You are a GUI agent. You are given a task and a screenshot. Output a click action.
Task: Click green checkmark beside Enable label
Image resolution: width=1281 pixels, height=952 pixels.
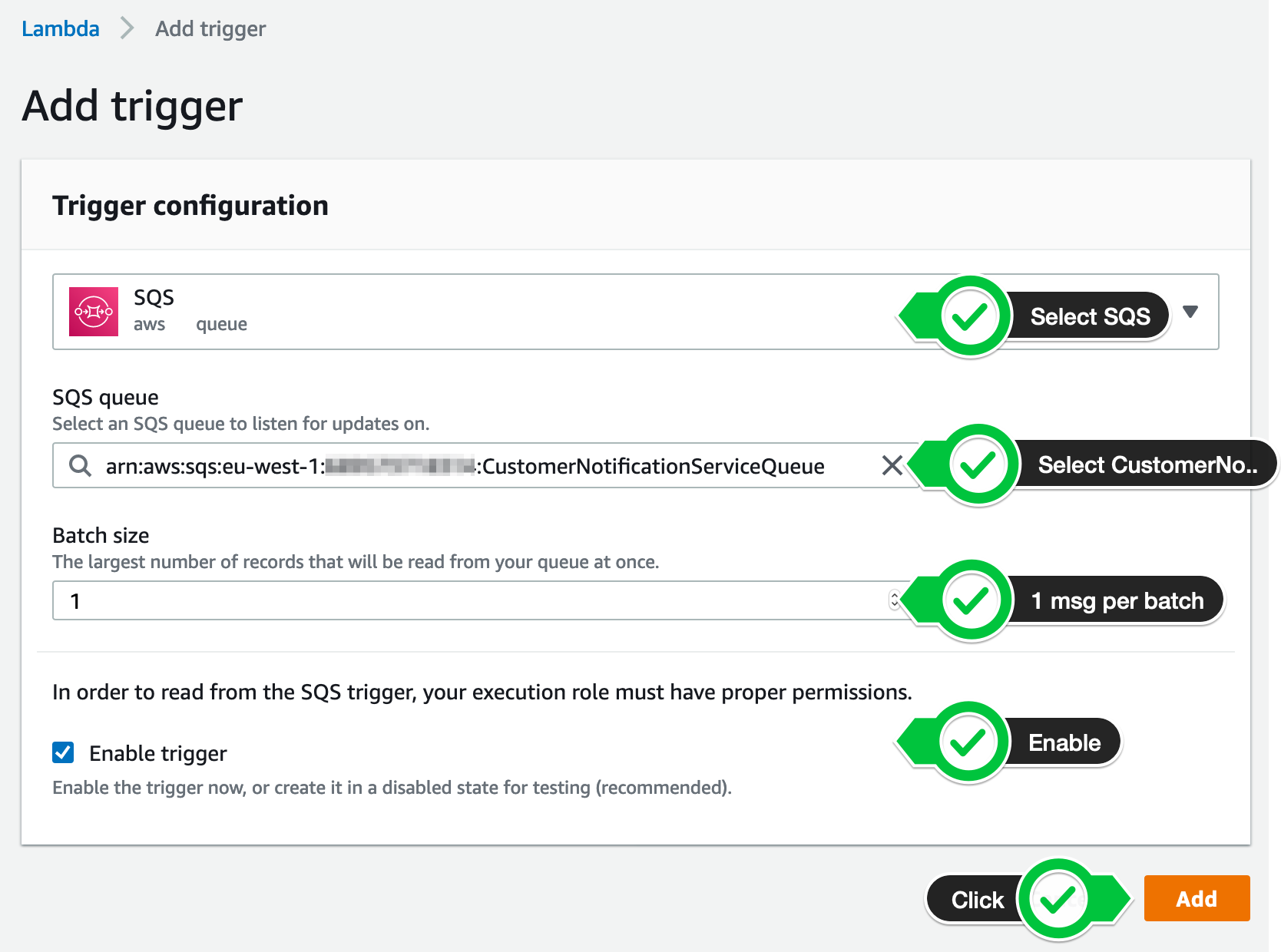pyautogui.click(x=968, y=742)
